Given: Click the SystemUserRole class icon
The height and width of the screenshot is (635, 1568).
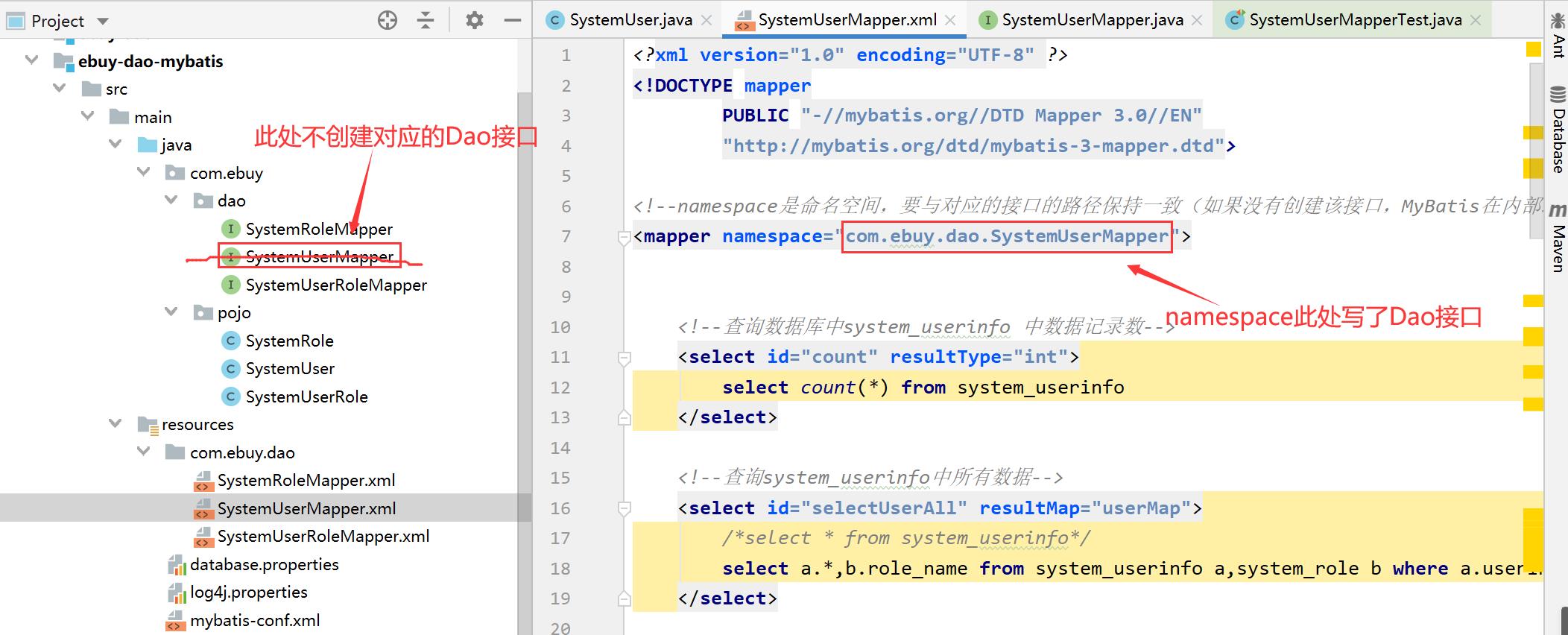Looking at the screenshot, I should click(x=230, y=397).
